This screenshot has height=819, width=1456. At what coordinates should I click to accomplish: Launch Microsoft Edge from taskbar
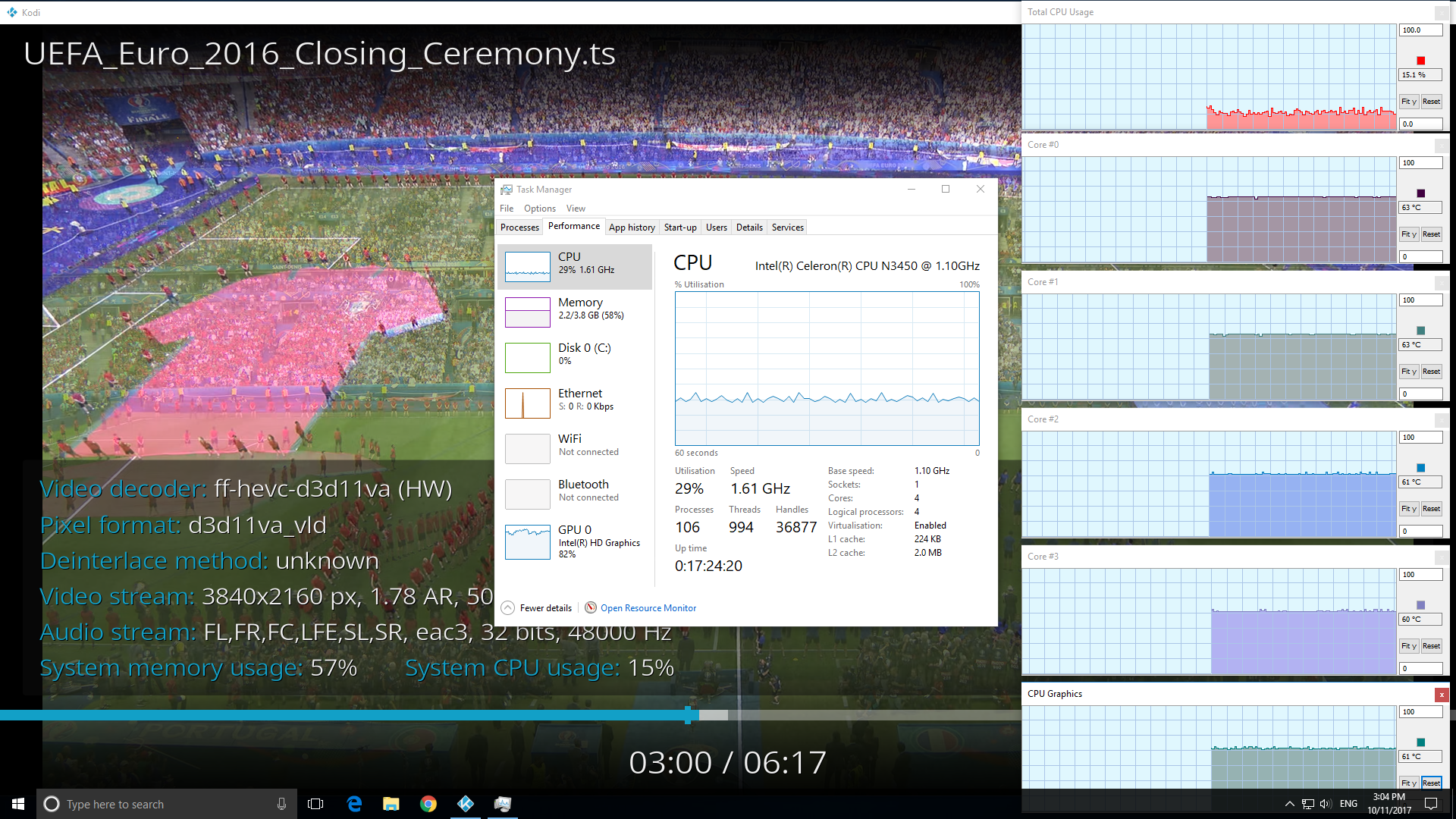[354, 804]
